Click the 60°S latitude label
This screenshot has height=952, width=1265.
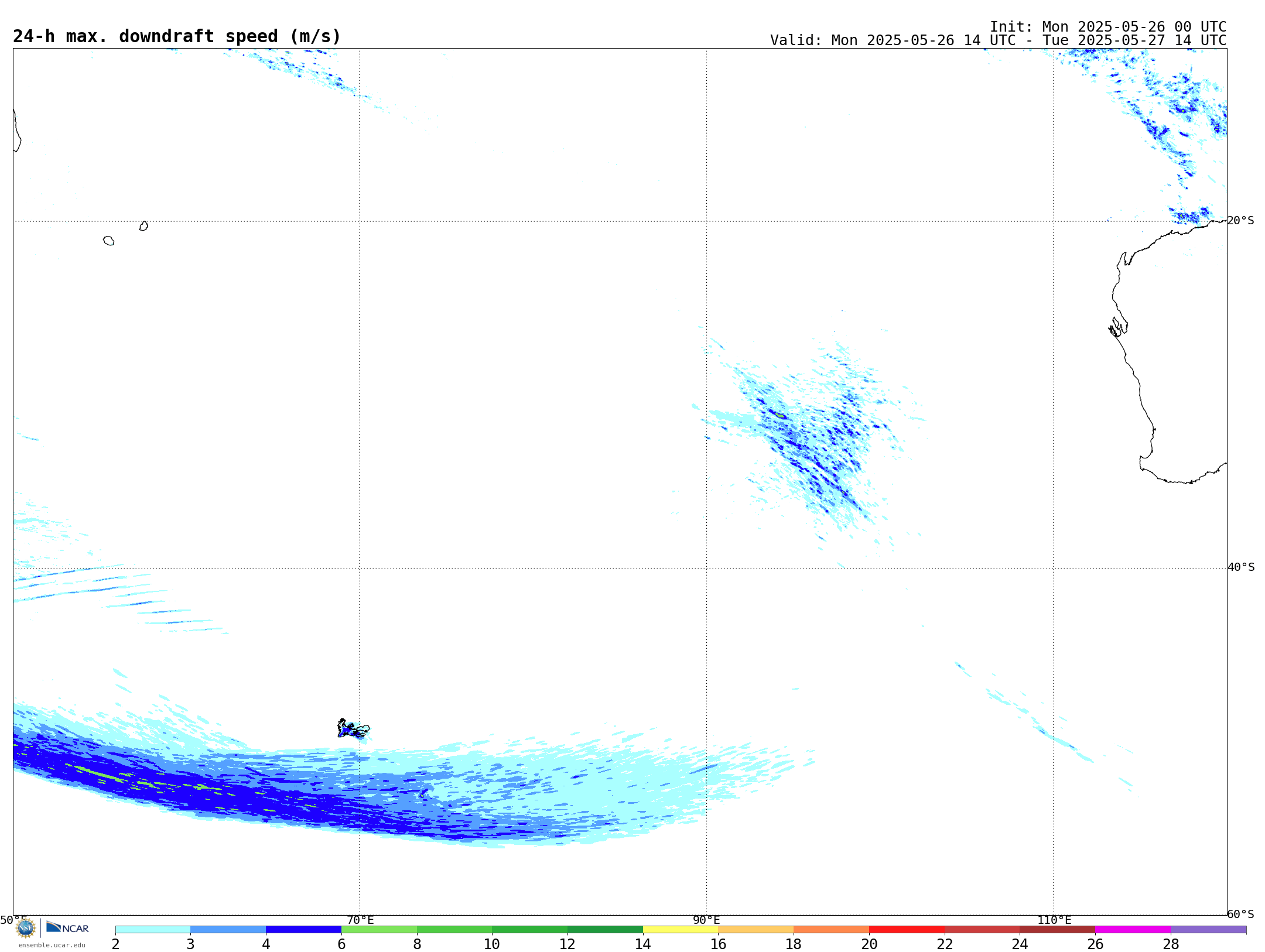(1240, 914)
